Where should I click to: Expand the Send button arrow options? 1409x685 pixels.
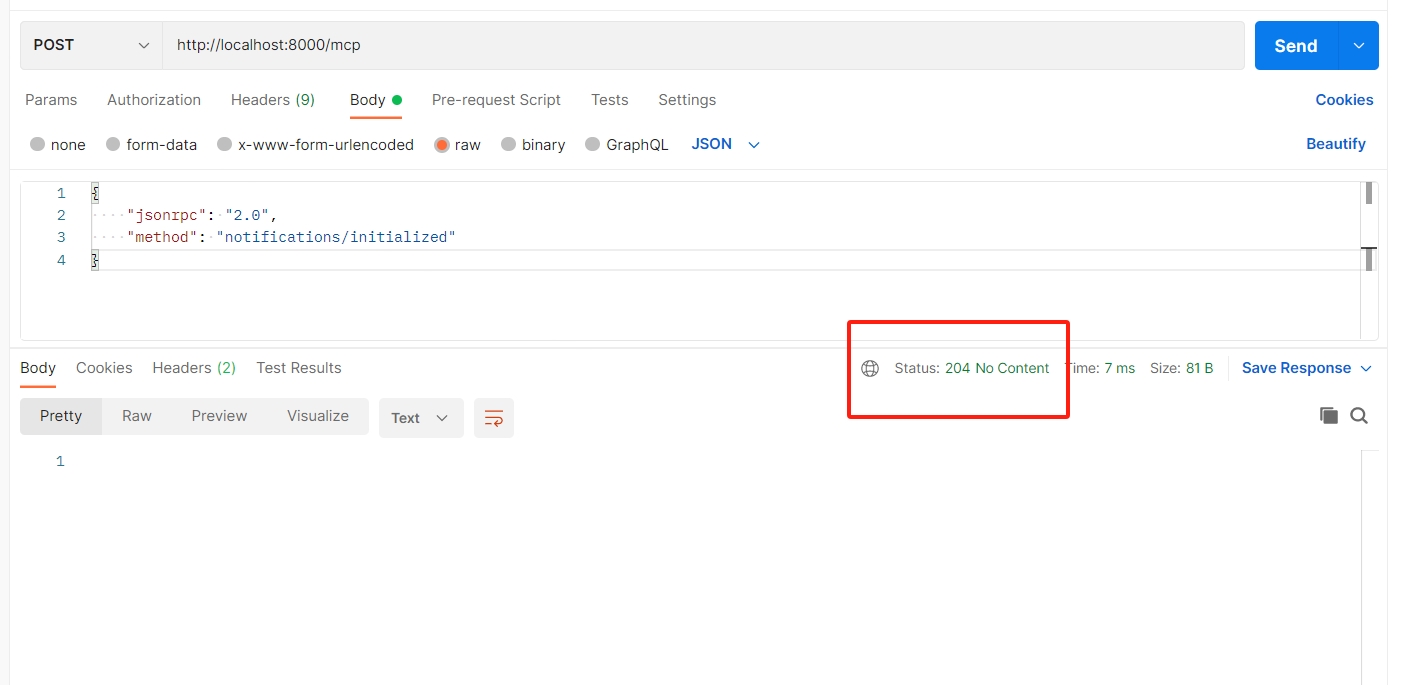point(1358,46)
